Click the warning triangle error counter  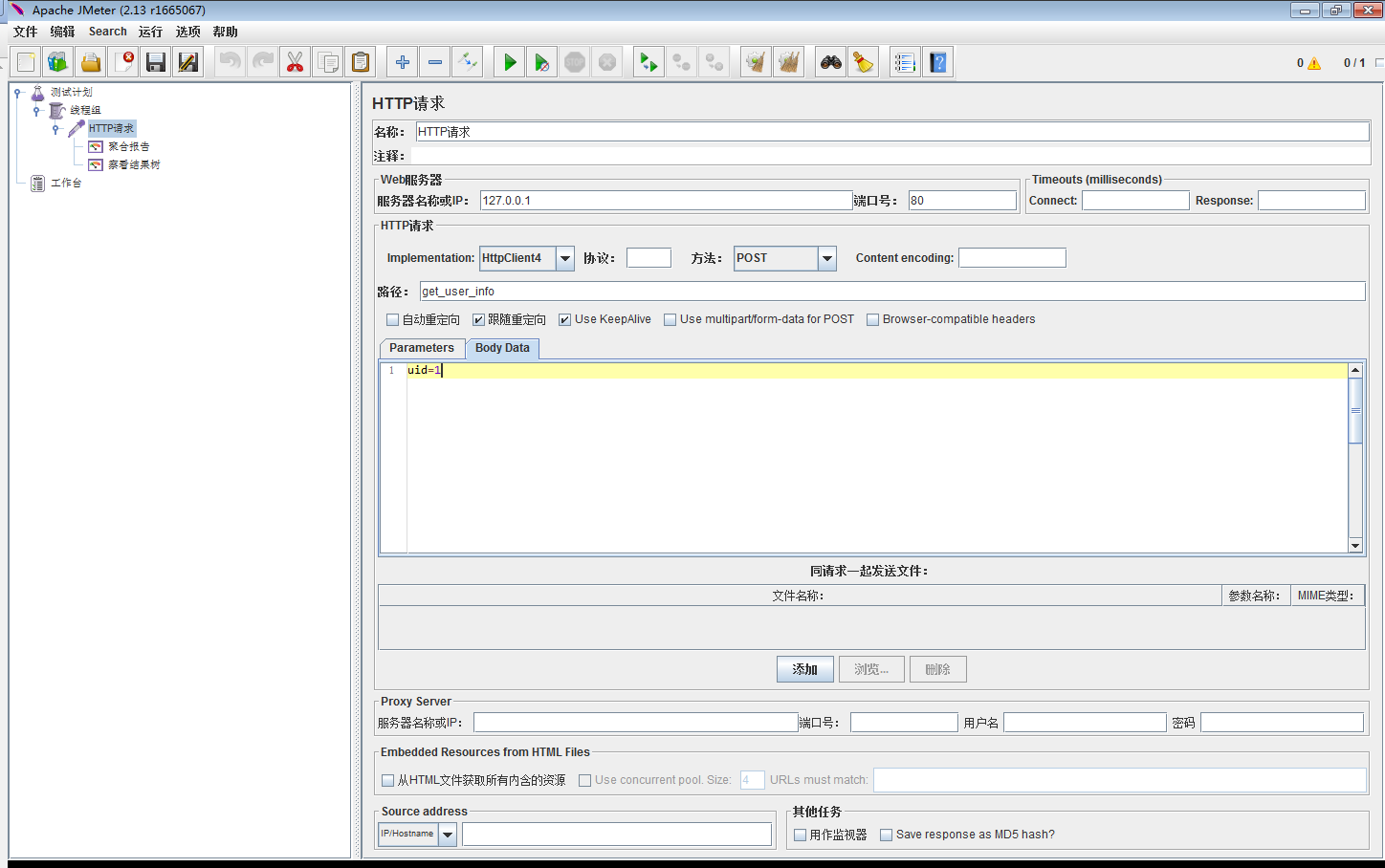point(1314,63)
